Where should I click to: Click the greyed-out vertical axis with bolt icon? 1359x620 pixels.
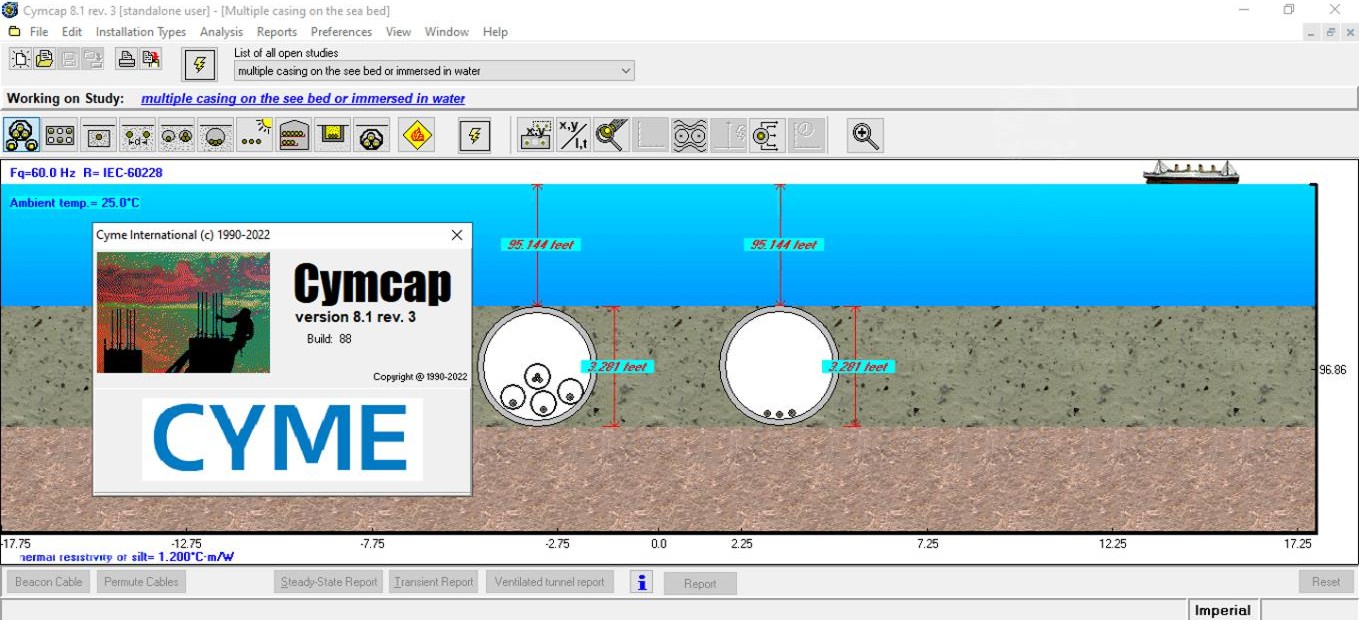[728, 135]
